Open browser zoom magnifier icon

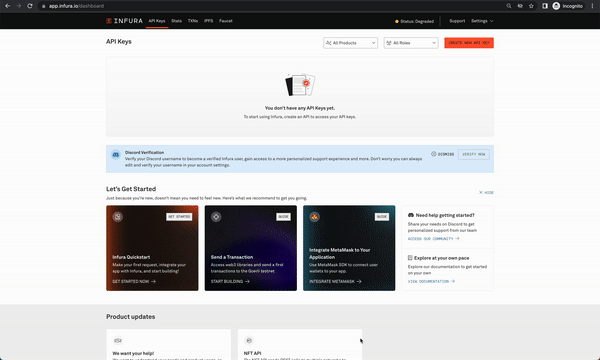point(509,6)
